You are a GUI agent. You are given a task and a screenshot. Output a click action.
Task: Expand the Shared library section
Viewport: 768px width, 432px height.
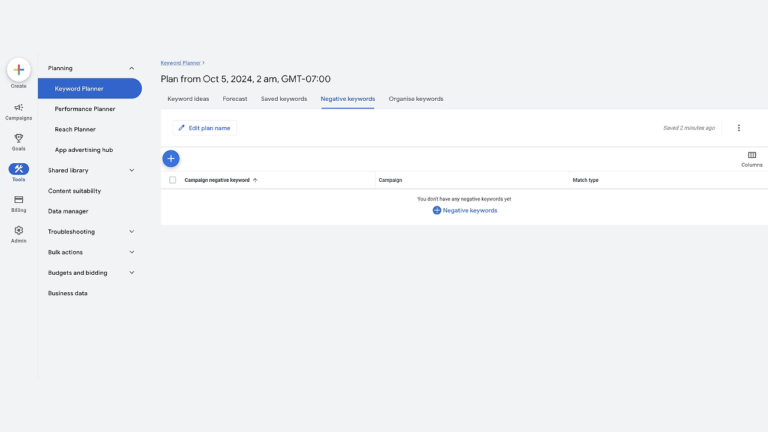point(91,170)
